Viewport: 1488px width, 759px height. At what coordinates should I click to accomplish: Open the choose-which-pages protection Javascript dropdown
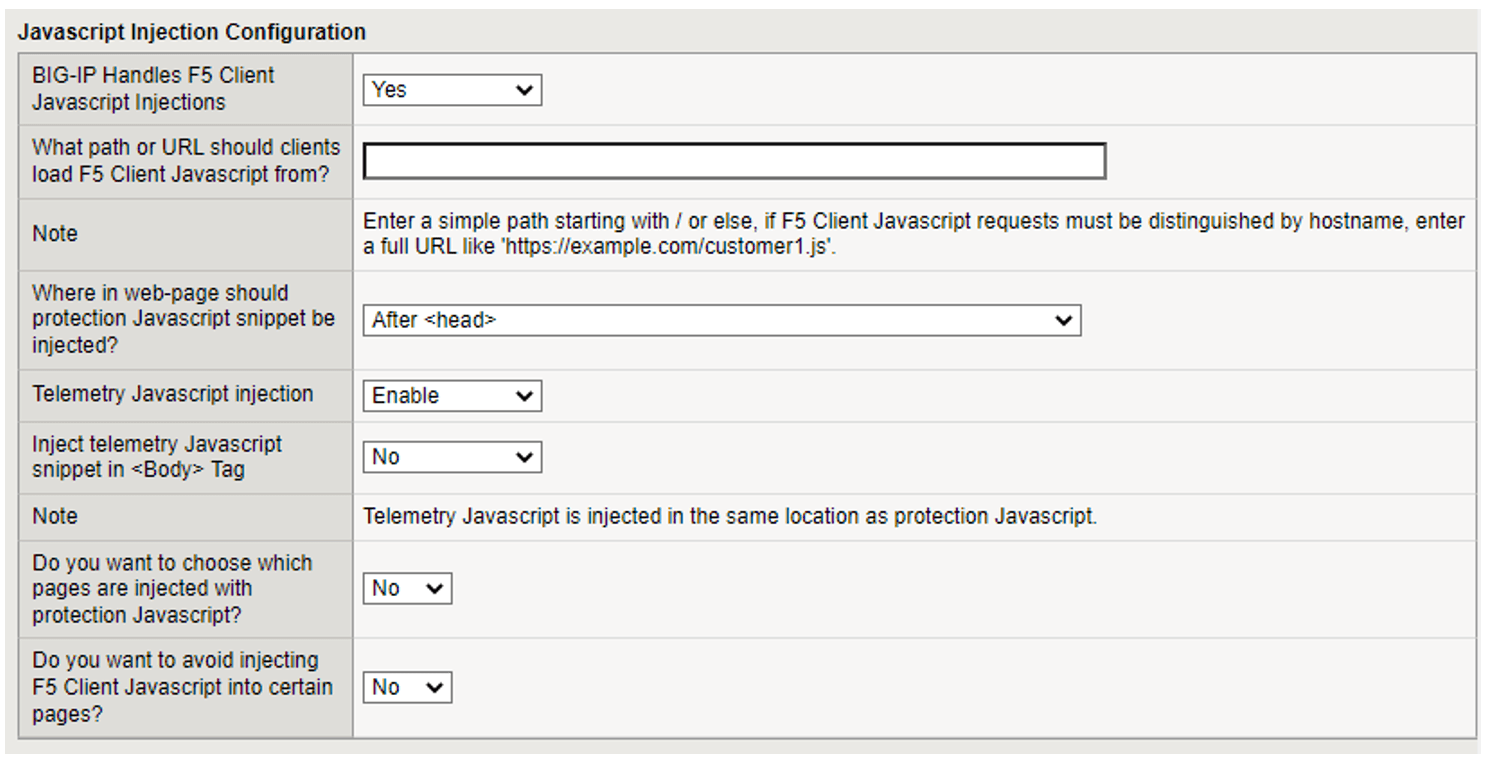tap(407, 589)
